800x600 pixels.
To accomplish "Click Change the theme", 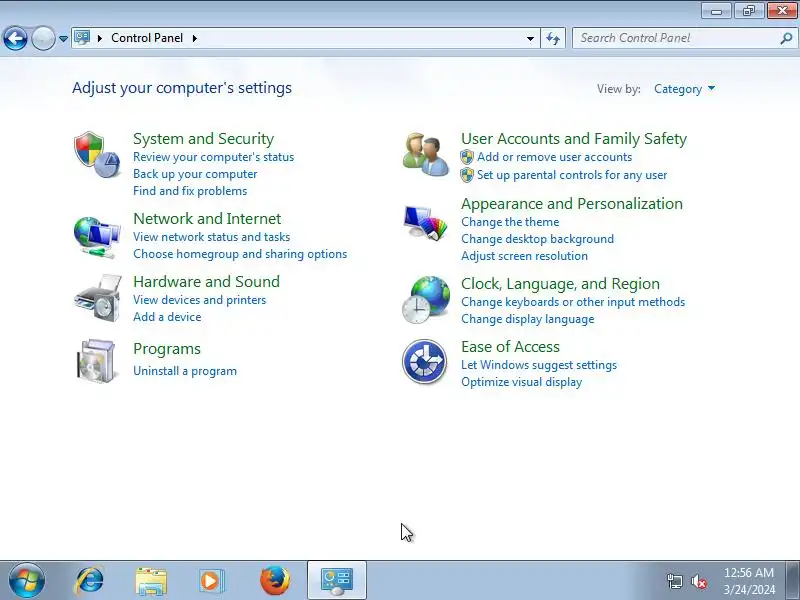I will click(x=510, y=222).
